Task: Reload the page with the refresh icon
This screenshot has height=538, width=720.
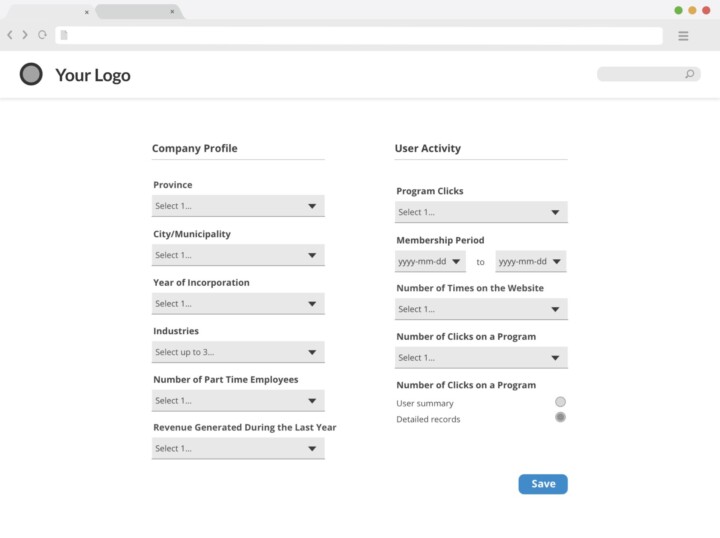Action: 42,35
